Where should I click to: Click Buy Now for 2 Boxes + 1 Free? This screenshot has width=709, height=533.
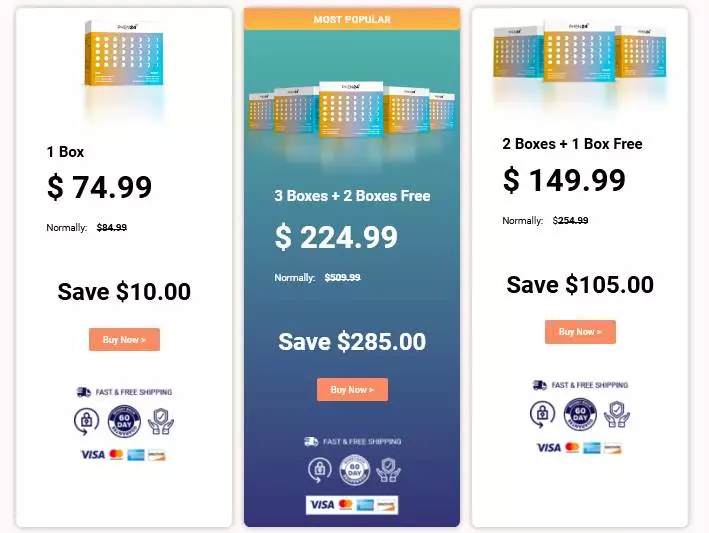click(580, 332)
